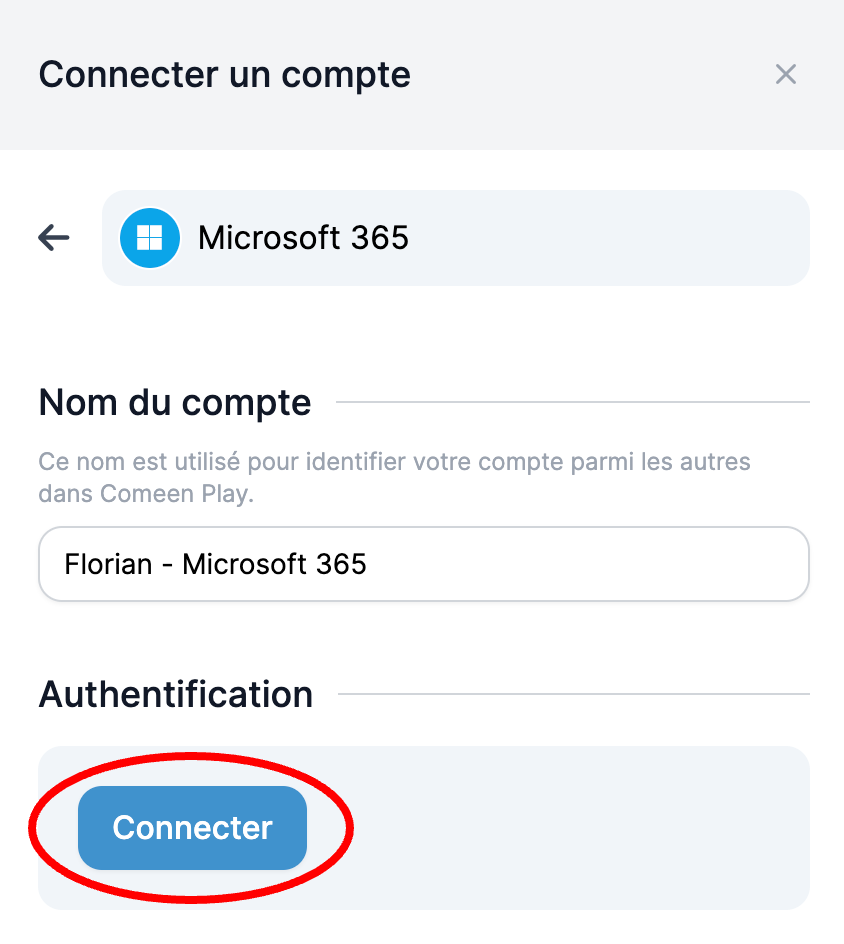Screen dimensions: 844x944
Task: Click the Connecter un compte title
Action: (x=225, y=75)
